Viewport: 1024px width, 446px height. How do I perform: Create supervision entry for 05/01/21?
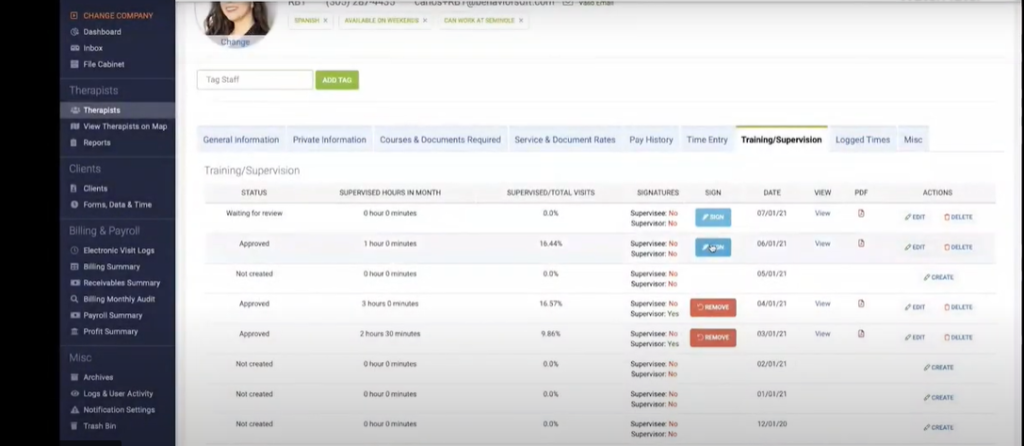[x=938, y=278]
